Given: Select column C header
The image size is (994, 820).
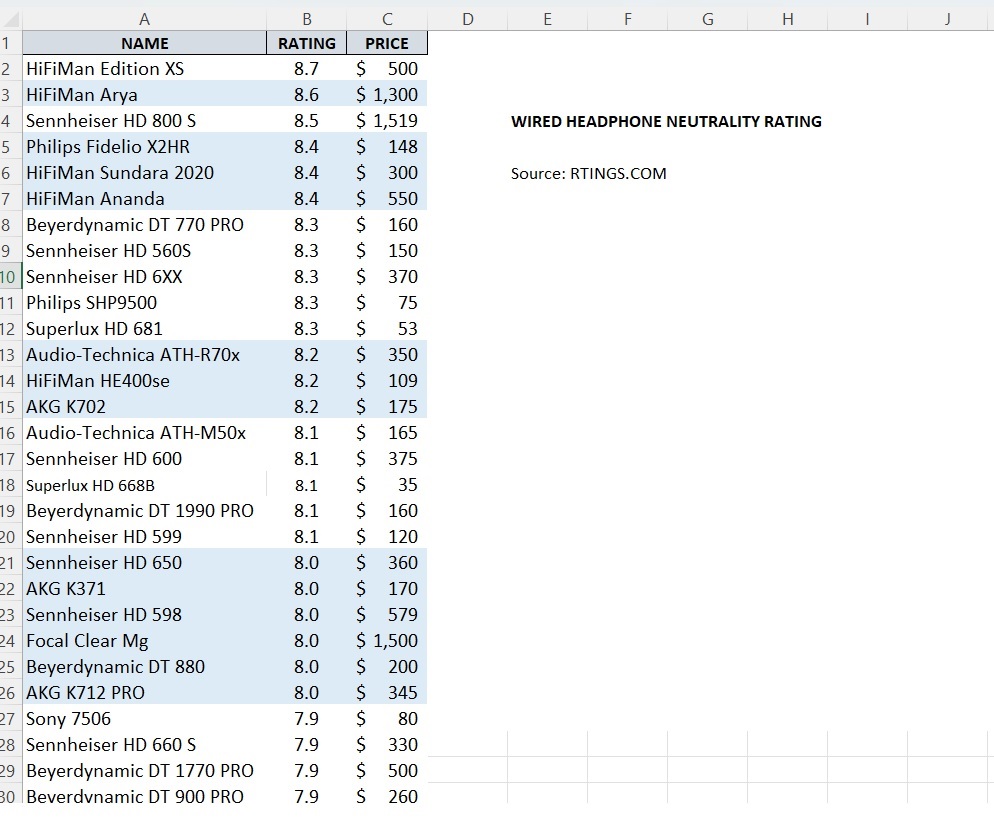Looking at the screenshot, I should pos(387,19).
